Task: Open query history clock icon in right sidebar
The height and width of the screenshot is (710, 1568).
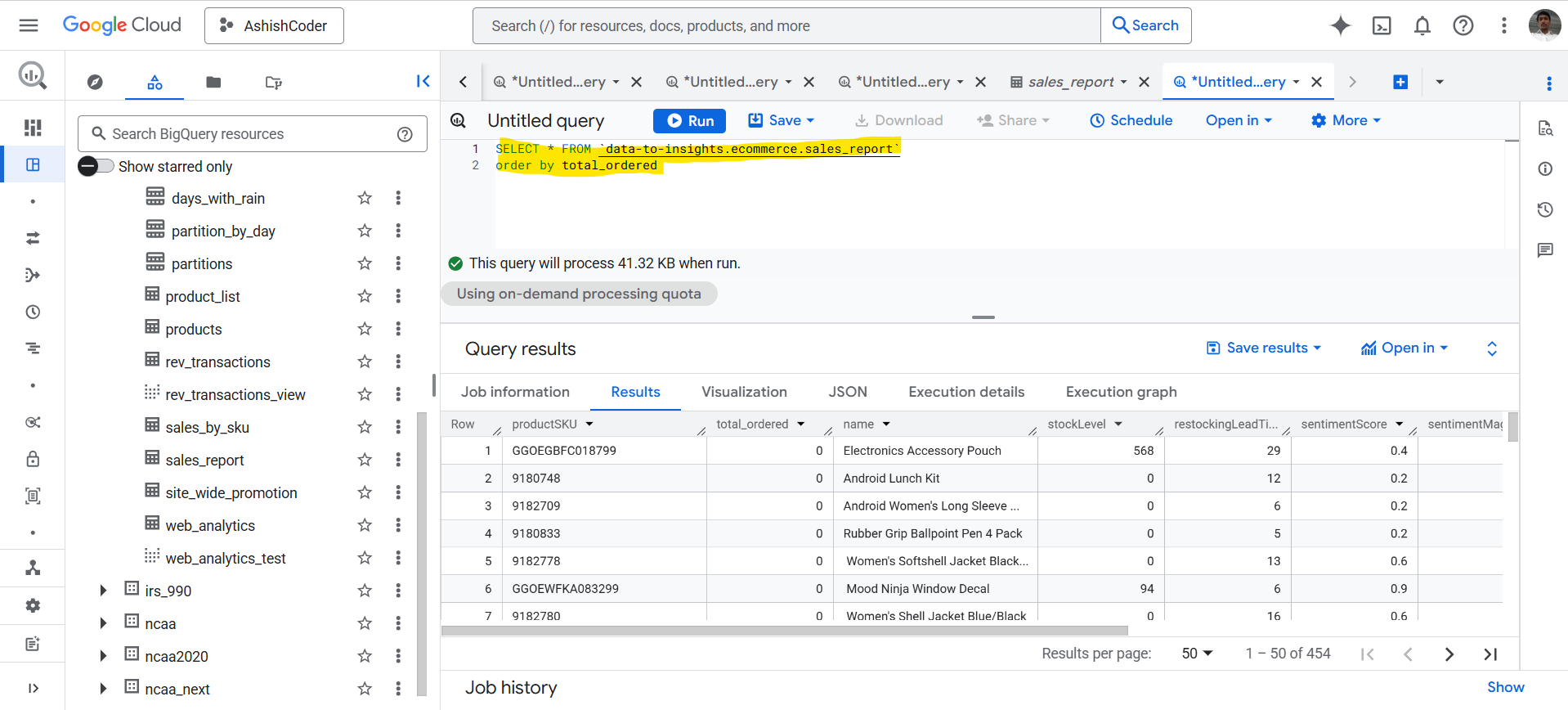Action: pos(1544,209)
